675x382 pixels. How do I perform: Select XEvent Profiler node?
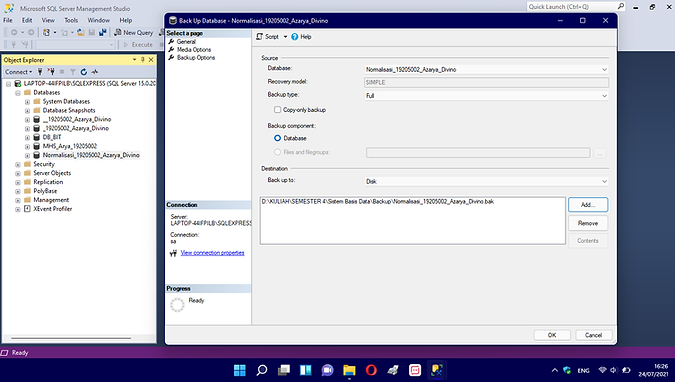click(53, 209)
